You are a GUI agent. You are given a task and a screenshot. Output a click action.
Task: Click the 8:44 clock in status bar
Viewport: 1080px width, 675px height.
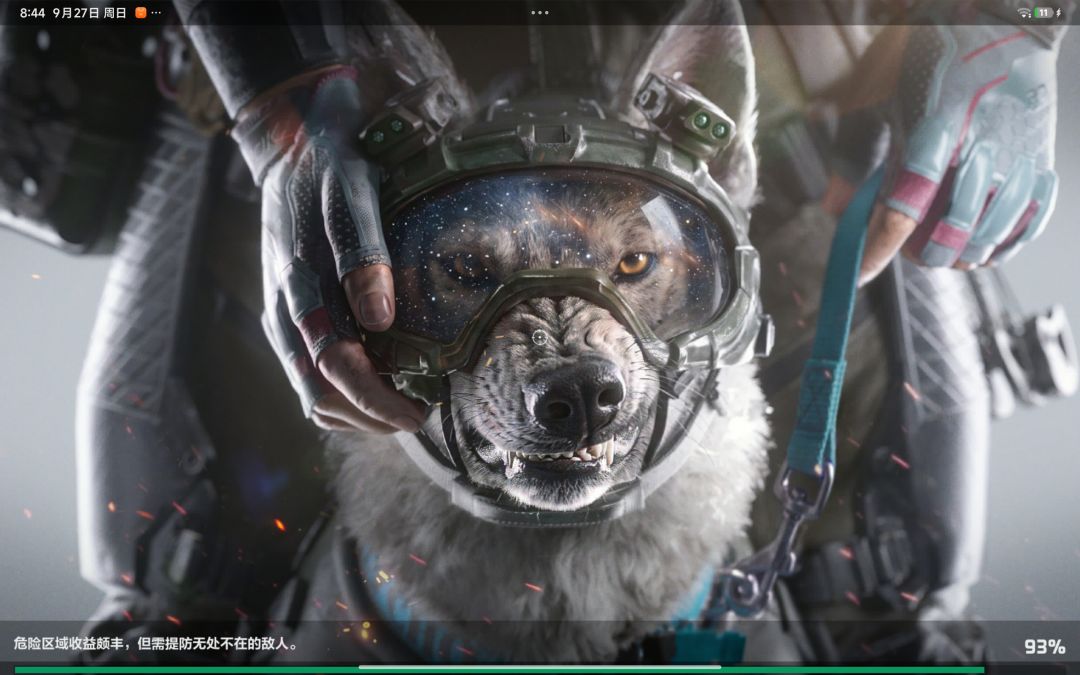pyautogui.click(x=32, y=12)
